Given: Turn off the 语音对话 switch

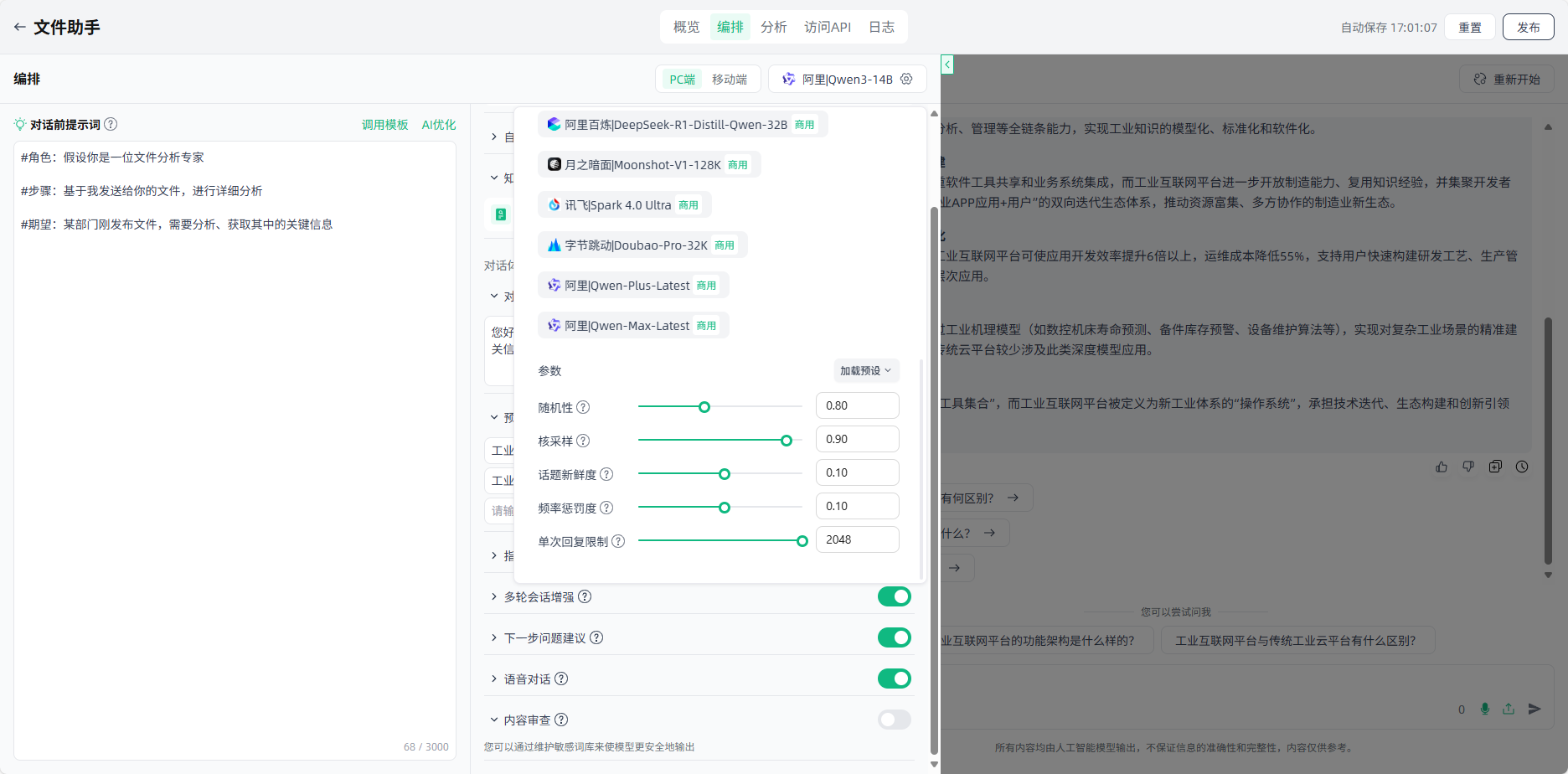Looking at the screenshot, I should coord(894,679).
